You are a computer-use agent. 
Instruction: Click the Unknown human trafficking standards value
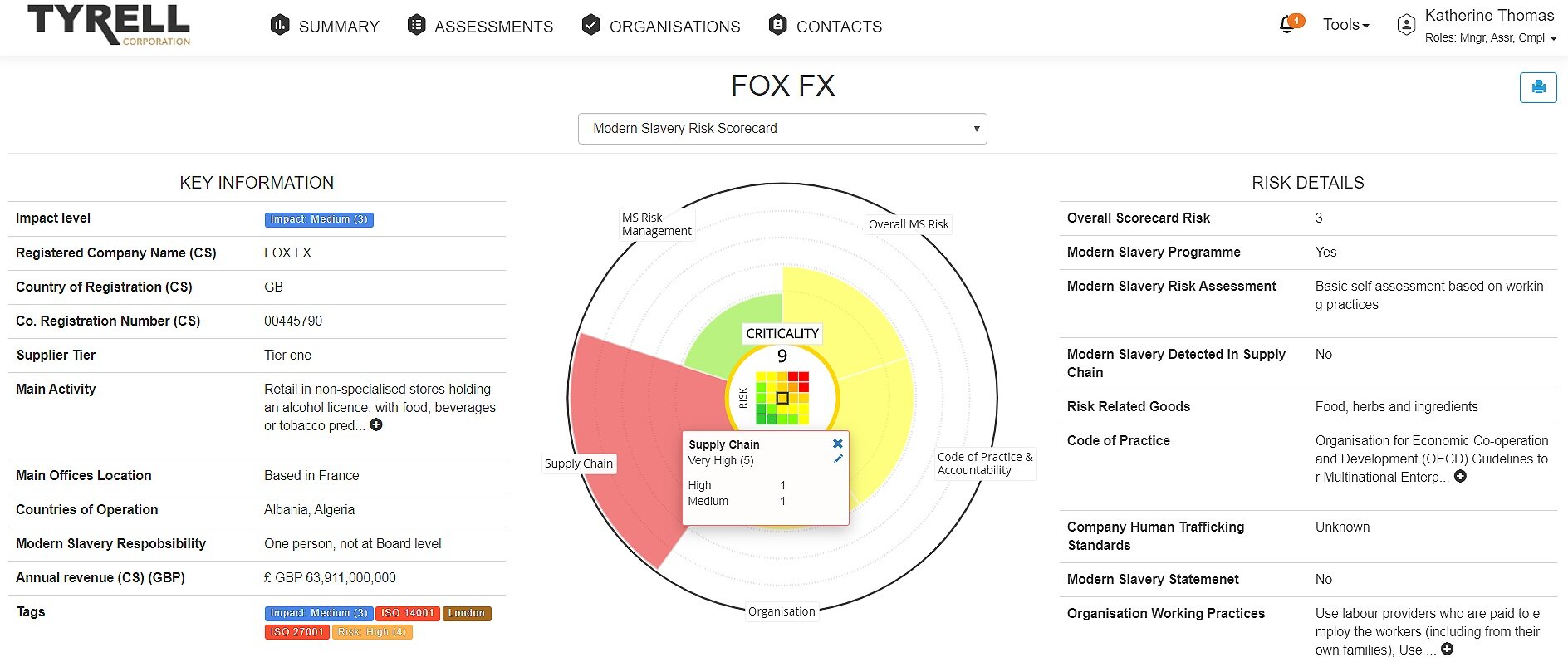(1342, 527)
